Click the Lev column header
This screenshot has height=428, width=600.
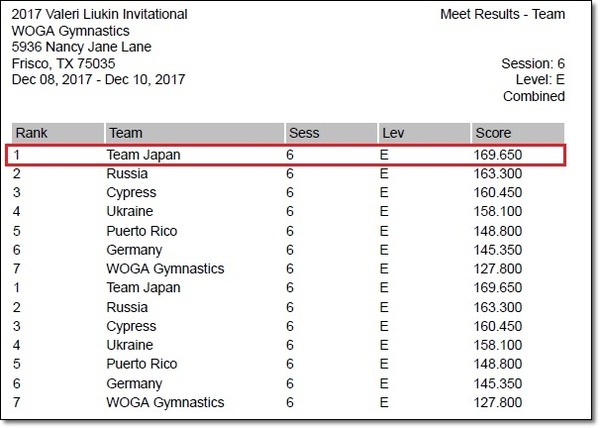[x=424, y=133]
